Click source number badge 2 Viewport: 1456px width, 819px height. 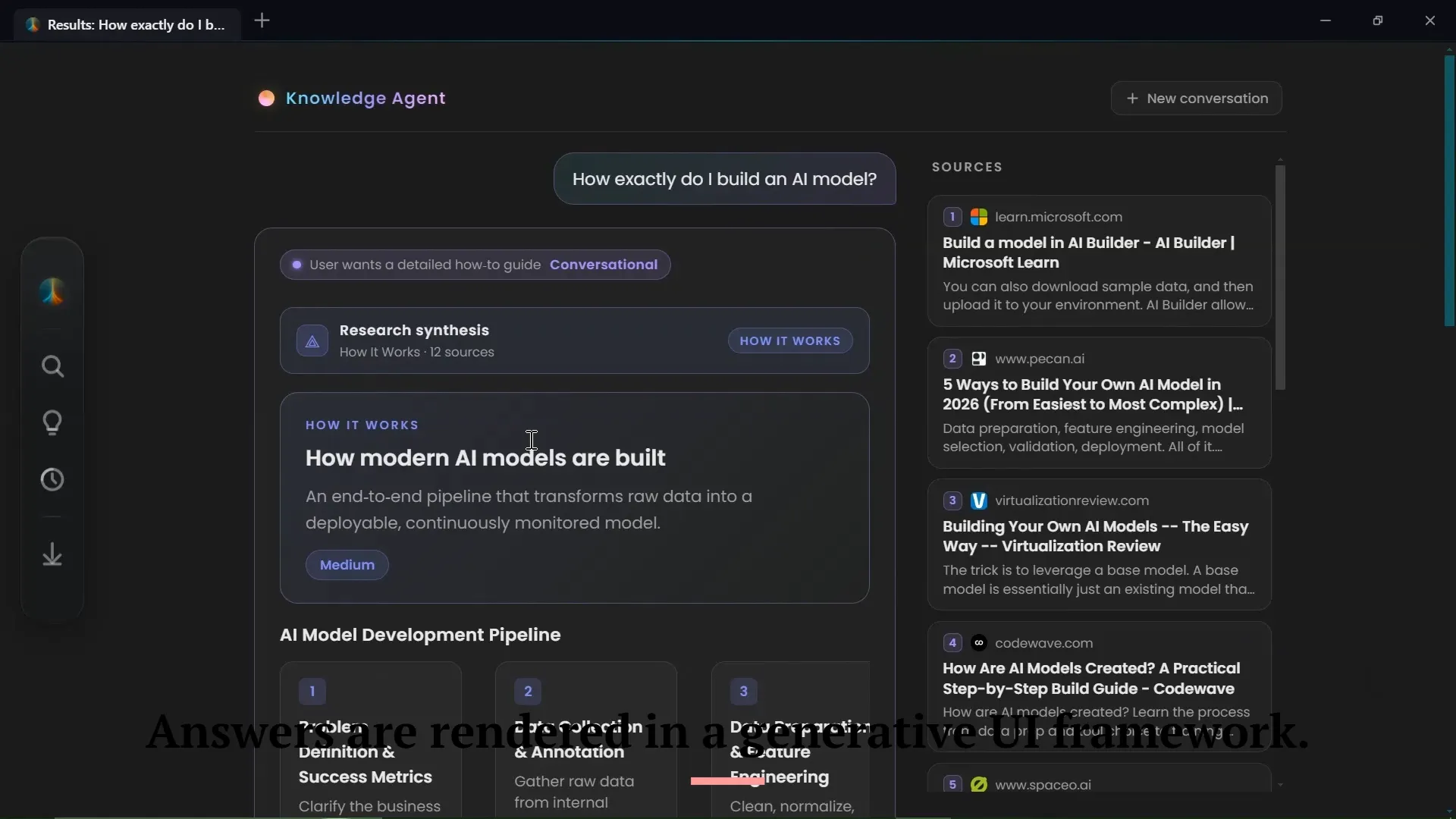tap(952, 359)
